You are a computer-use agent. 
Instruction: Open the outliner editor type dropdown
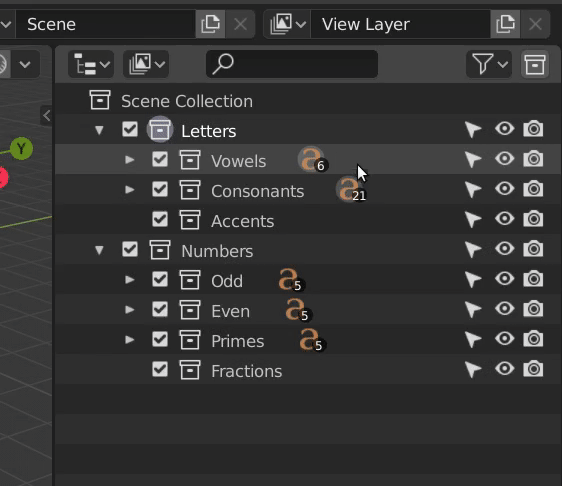(91, 64)
